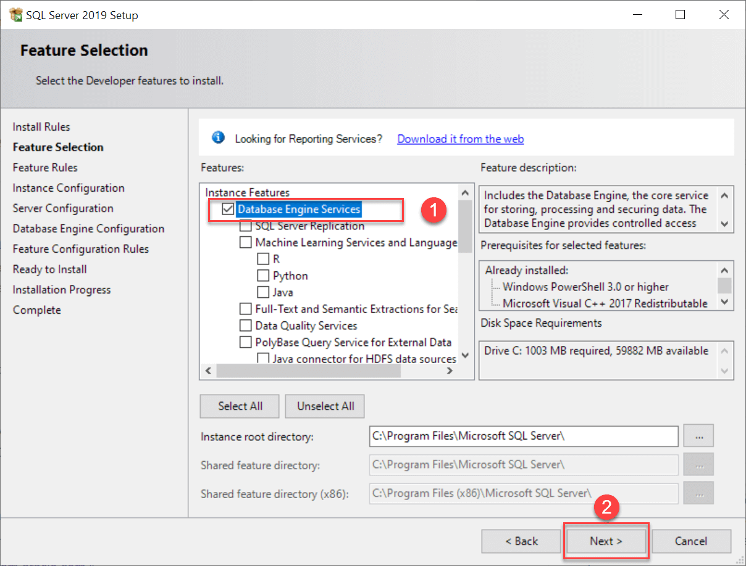Enable Machine Learning Services and Language checkbox
747x566 pixels.
point(245,243)
